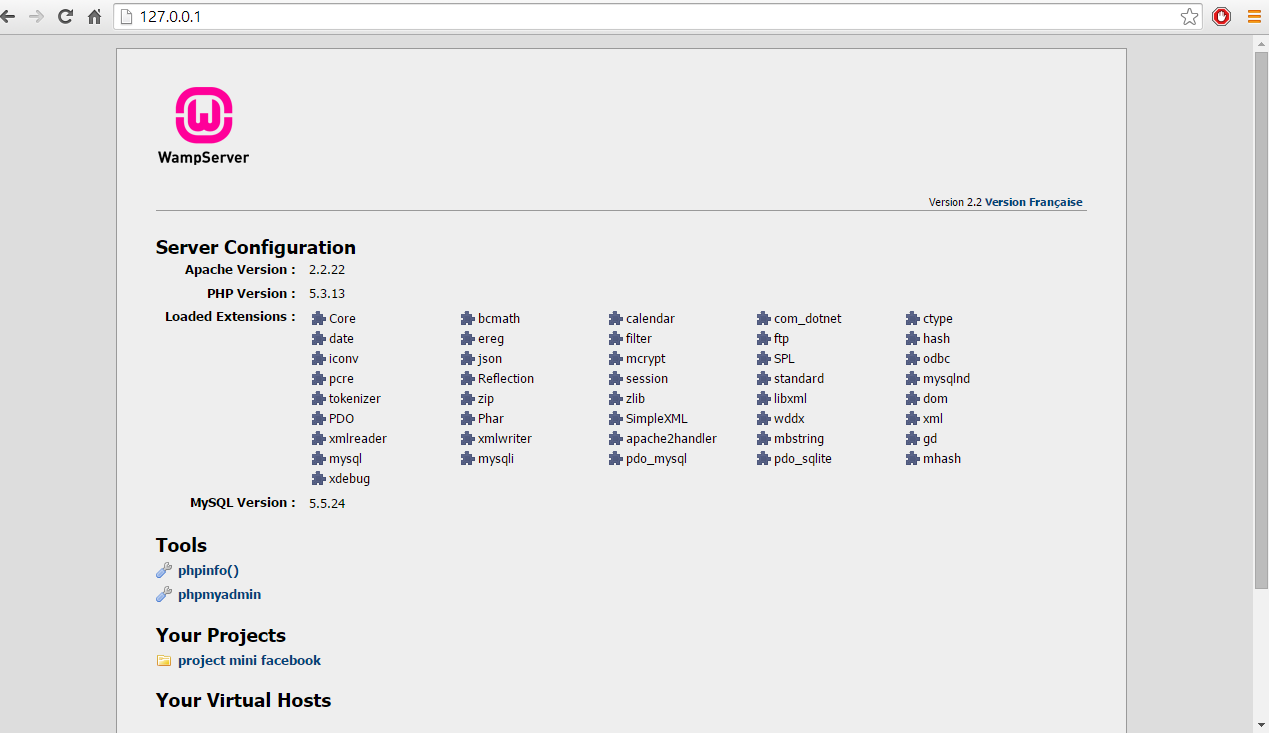Screen dimensions: 1269x733
Task: Click the MySQL version value 5.5.24
Action: click(327, 503)
